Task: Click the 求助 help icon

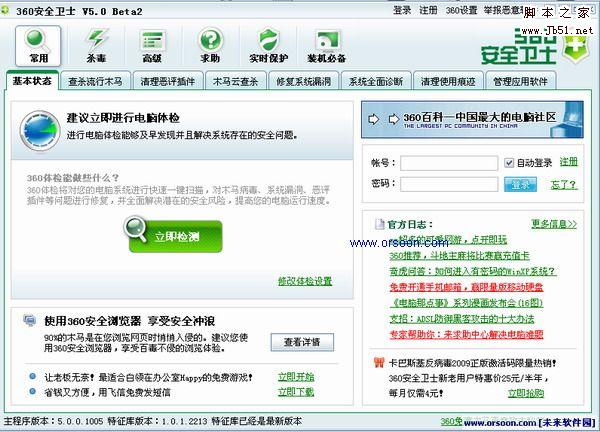Action: [209, 45]
